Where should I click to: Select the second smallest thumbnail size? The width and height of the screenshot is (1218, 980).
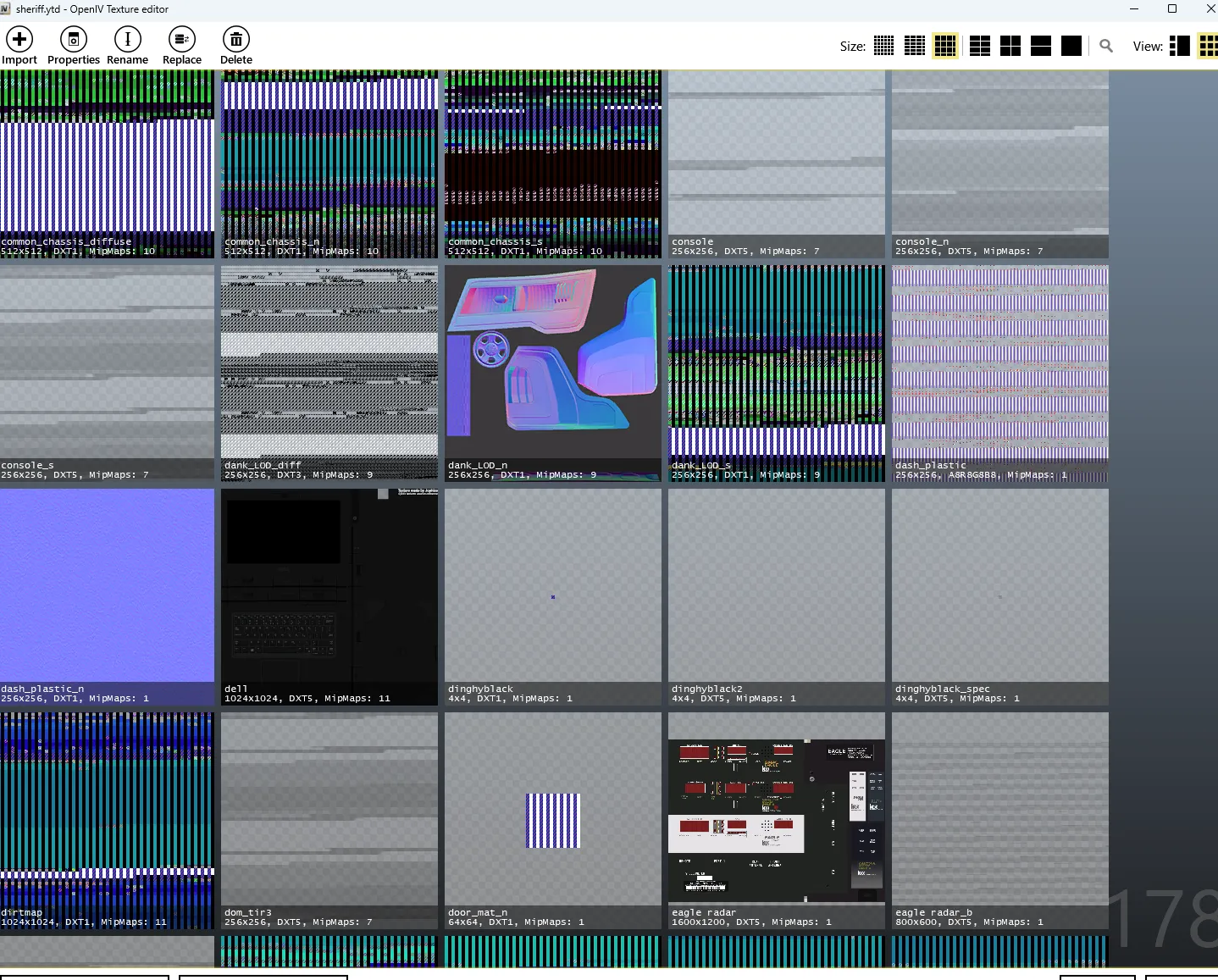point(914,46)
